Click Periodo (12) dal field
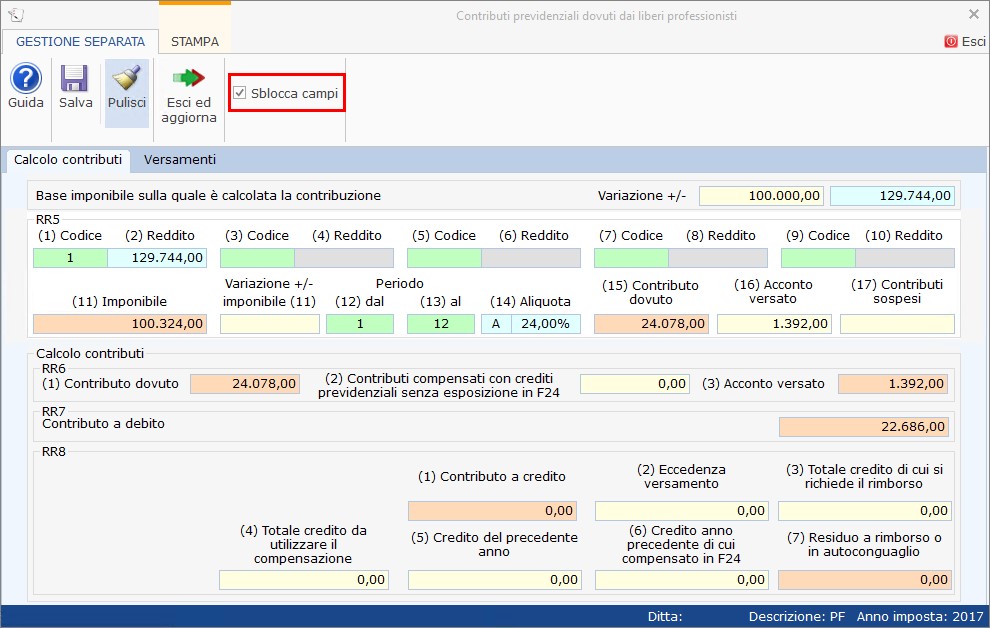 pyautogui.click(x=360, y=324)
